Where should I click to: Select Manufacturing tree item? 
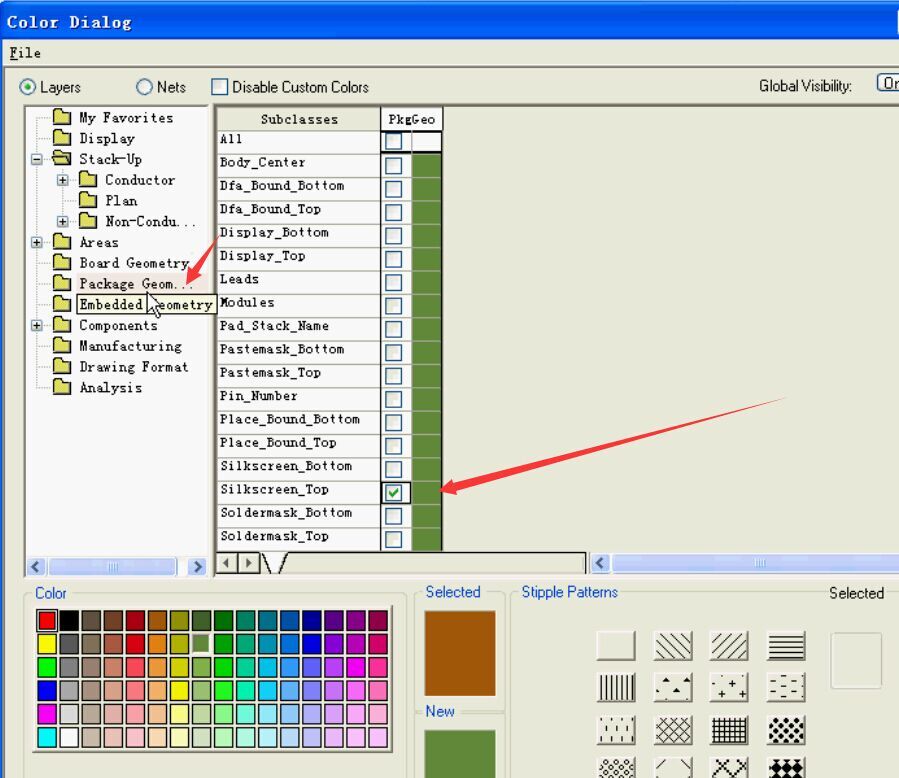pyautogui.click(x=131, y=346)
